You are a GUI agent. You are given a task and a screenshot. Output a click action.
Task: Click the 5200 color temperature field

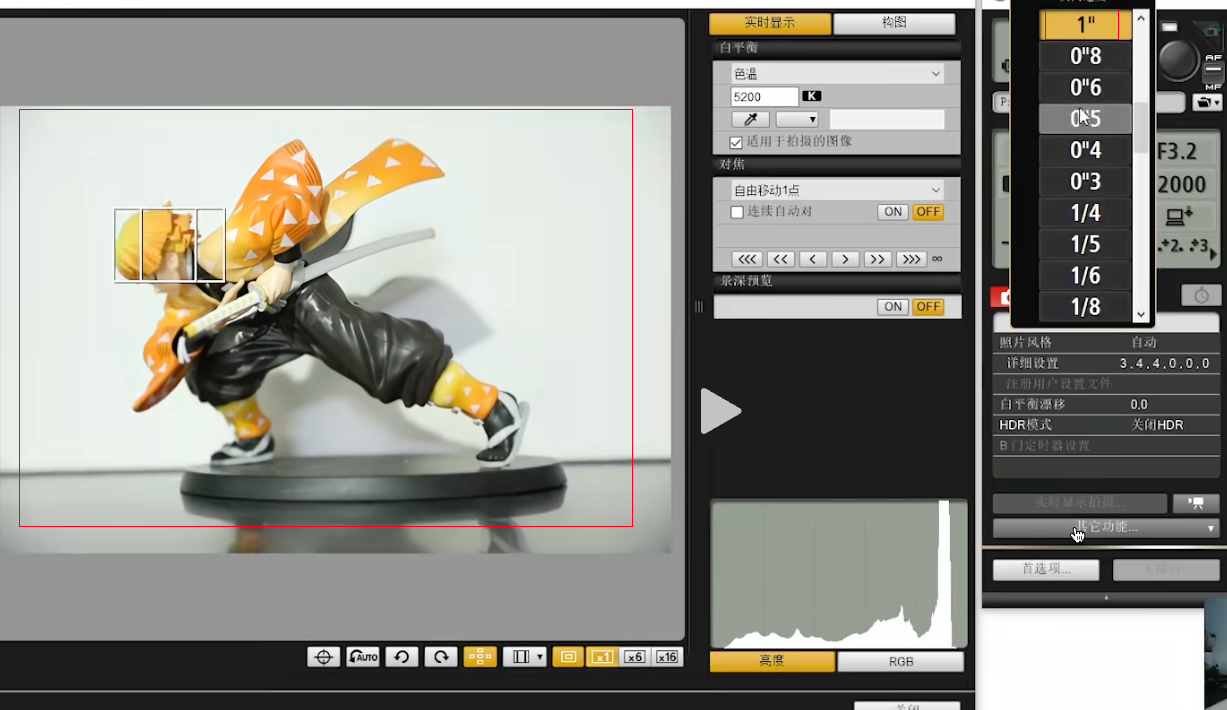tap(765, 96)
